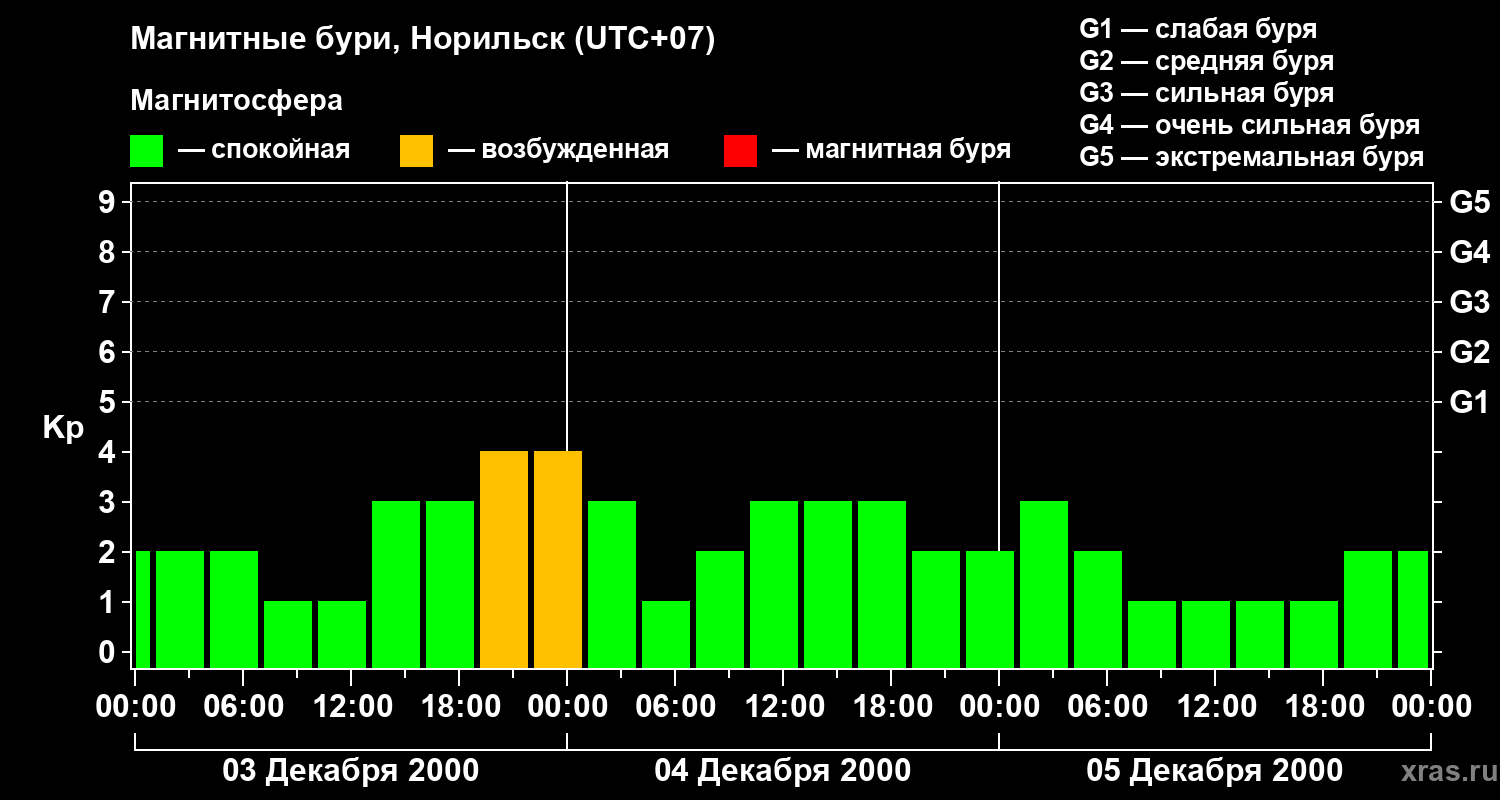
Task: Select the '— магнитная буря' legend label
Action: 891,150
